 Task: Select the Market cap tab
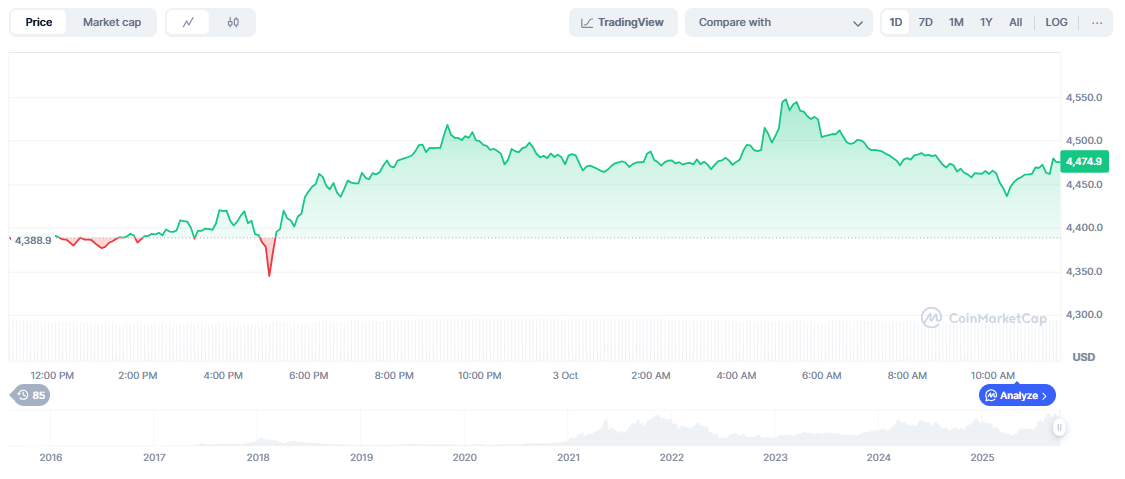click(112, 22)
